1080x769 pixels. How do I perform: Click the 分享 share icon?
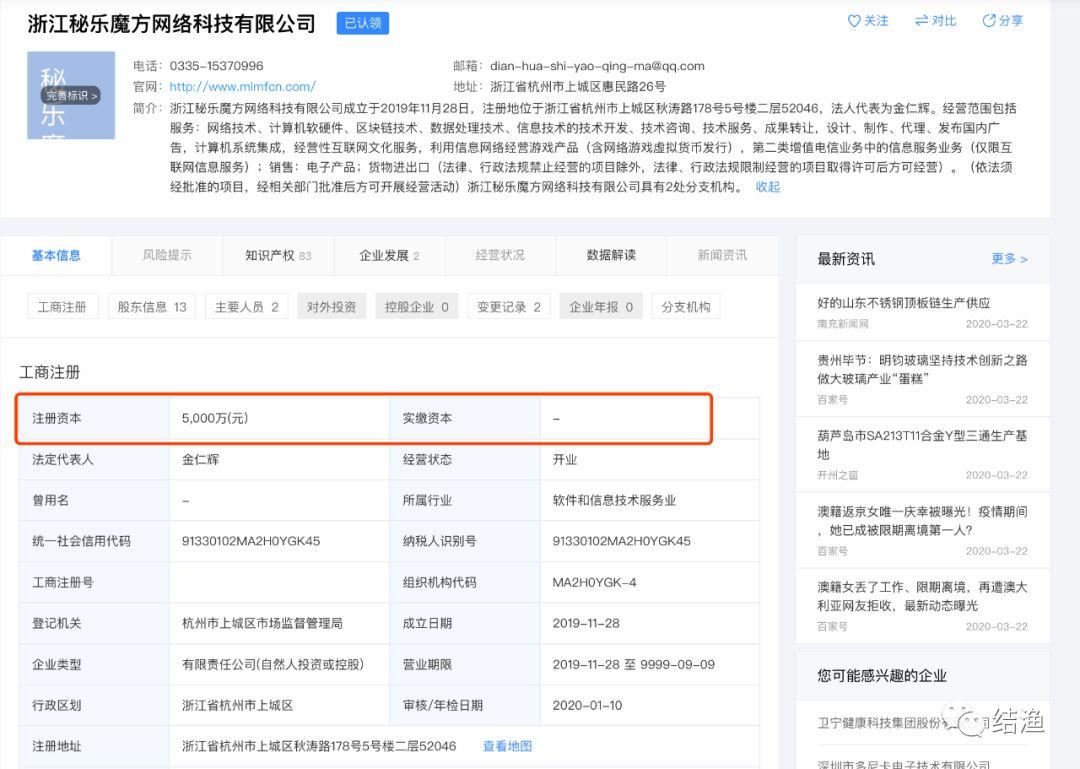[989, 21]
